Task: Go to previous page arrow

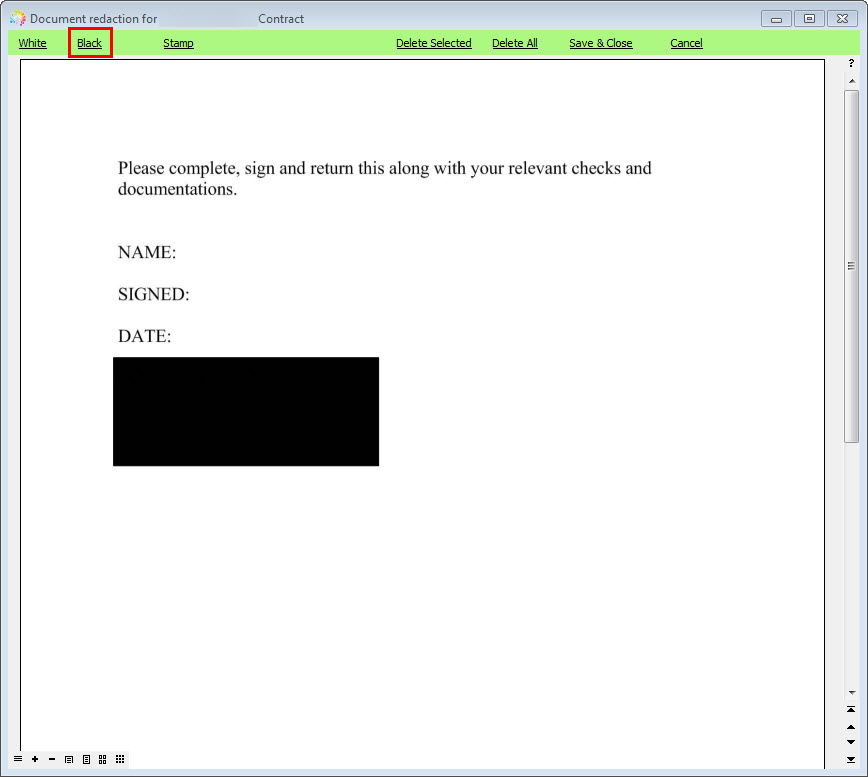Action: coord(851,727)
